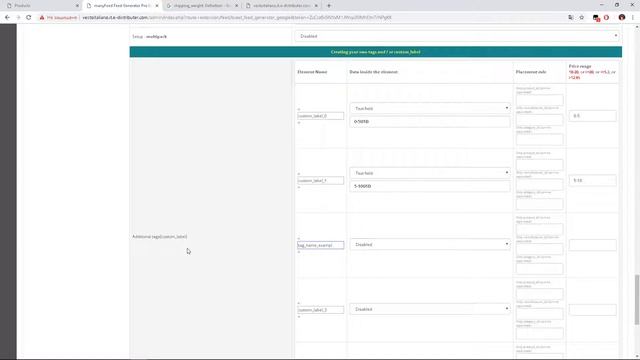Image resolution: width=640 pixels, height=360 pixels.
Task: Edit the tag_name_example element name field
Action: pos(320,245)
